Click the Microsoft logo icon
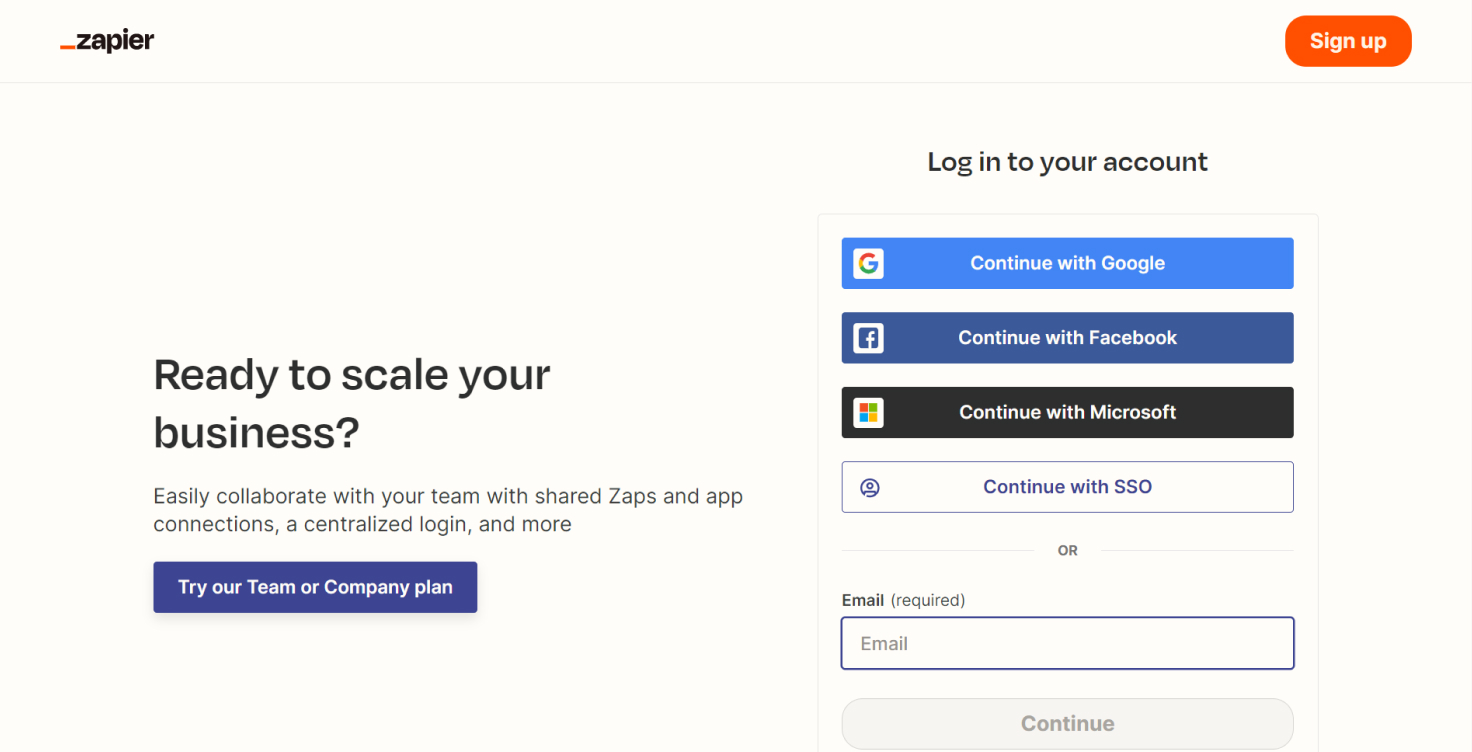Image resolution: width=1472 pixels, height=752 pixels. click(x=868, y=412)
